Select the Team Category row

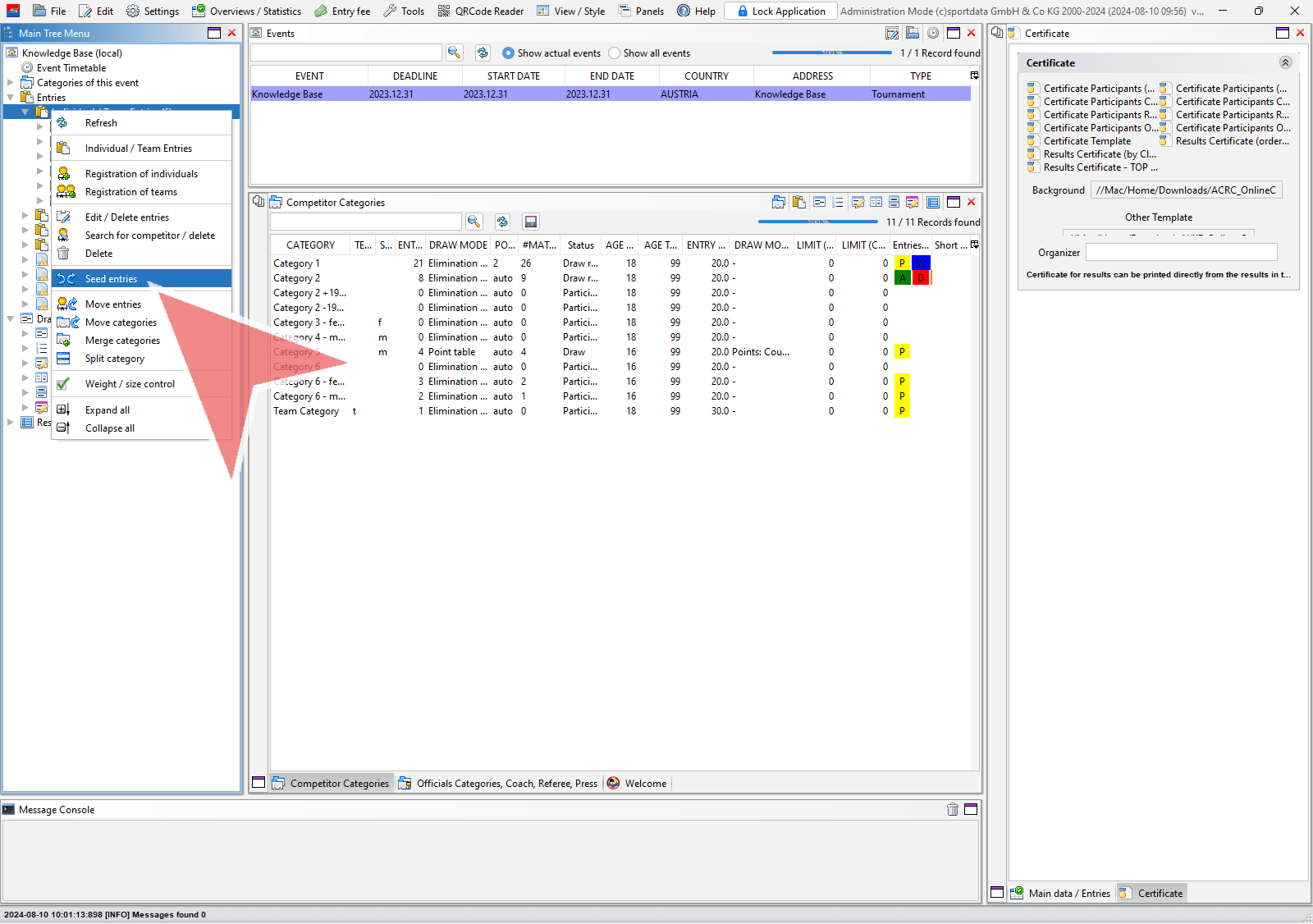621,411
